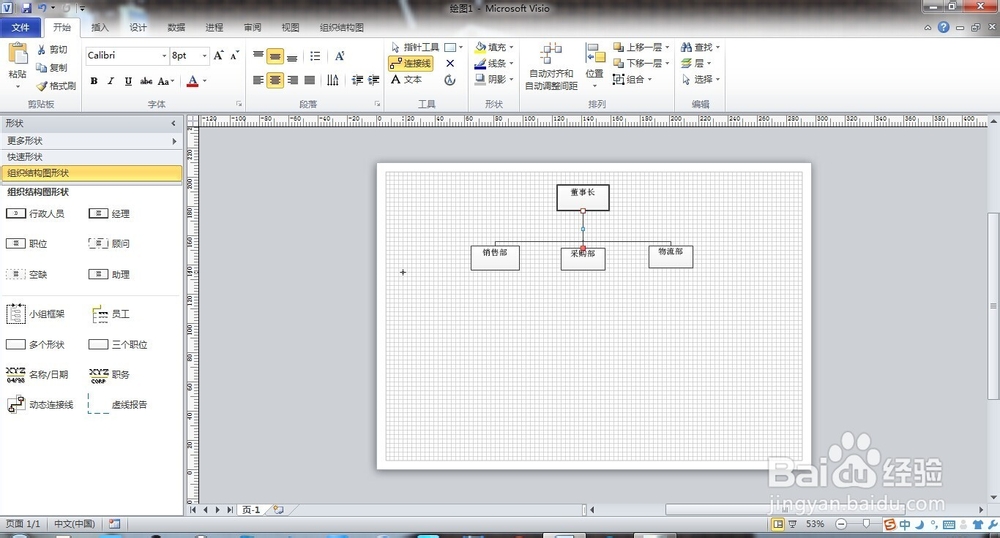Click the Copy (复制) button

[52, 67]
